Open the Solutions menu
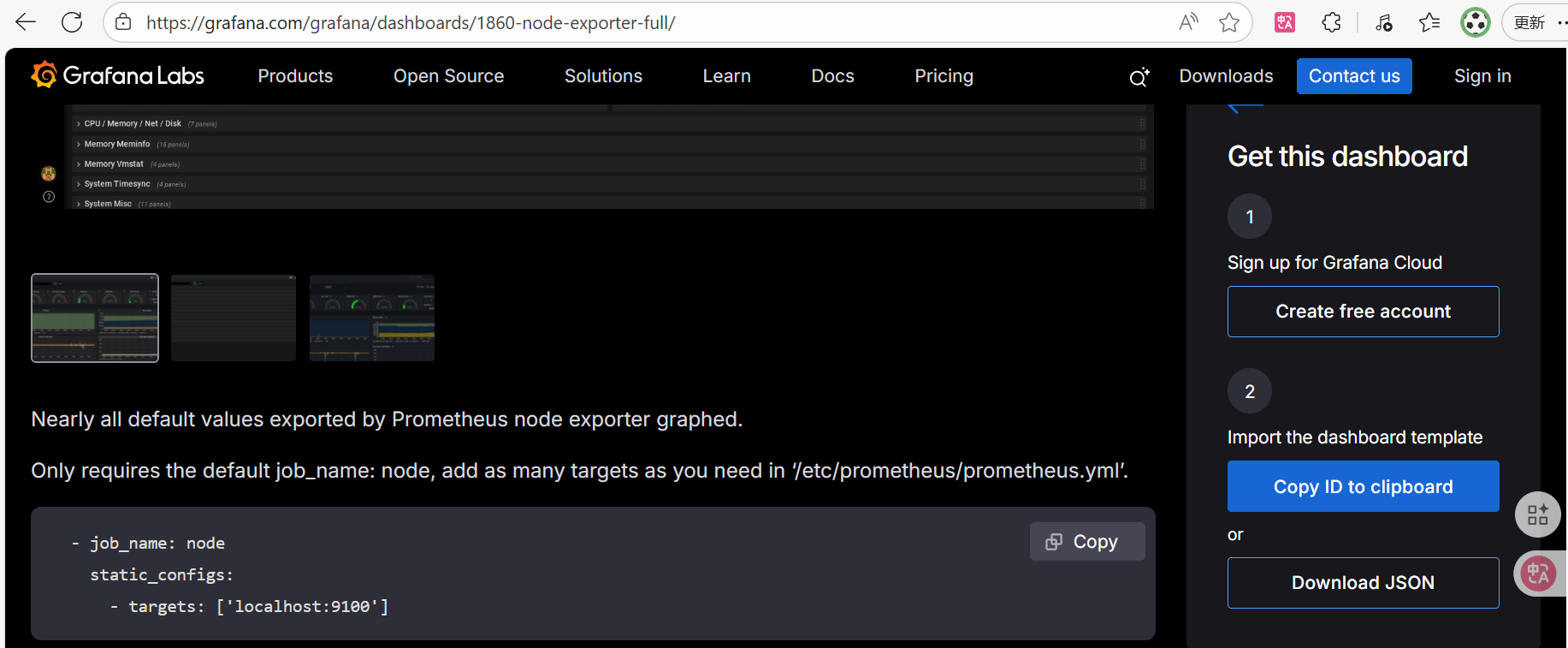 click(x=603, y=76)
